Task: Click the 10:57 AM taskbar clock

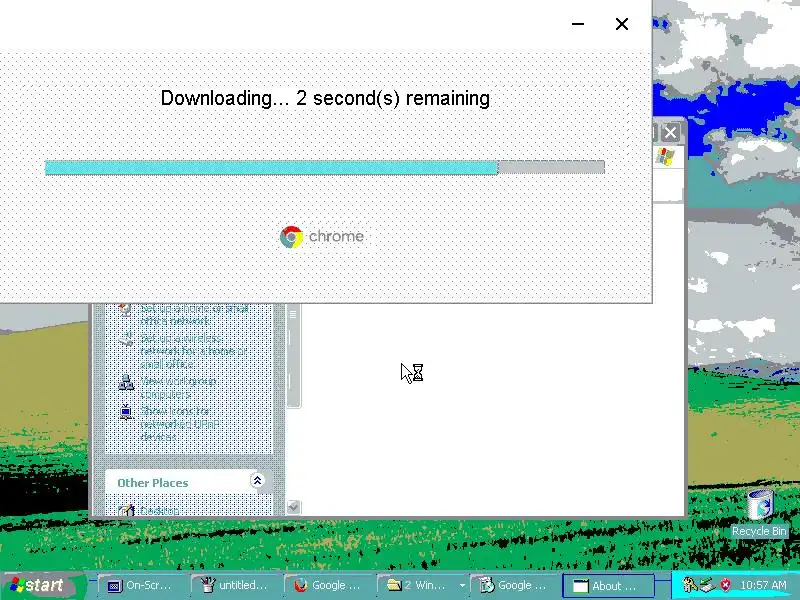Action: tap(764, 585)
